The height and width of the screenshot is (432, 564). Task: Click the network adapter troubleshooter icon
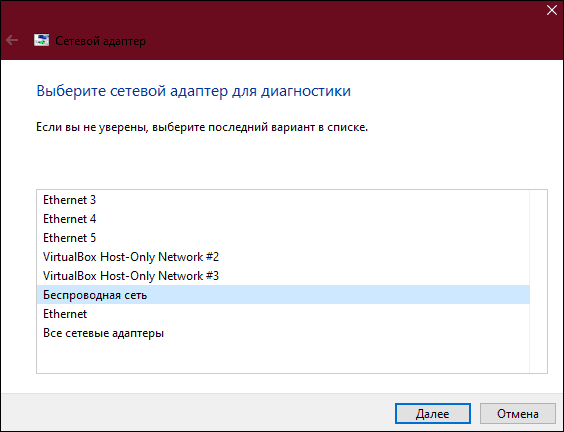point(41,40)
